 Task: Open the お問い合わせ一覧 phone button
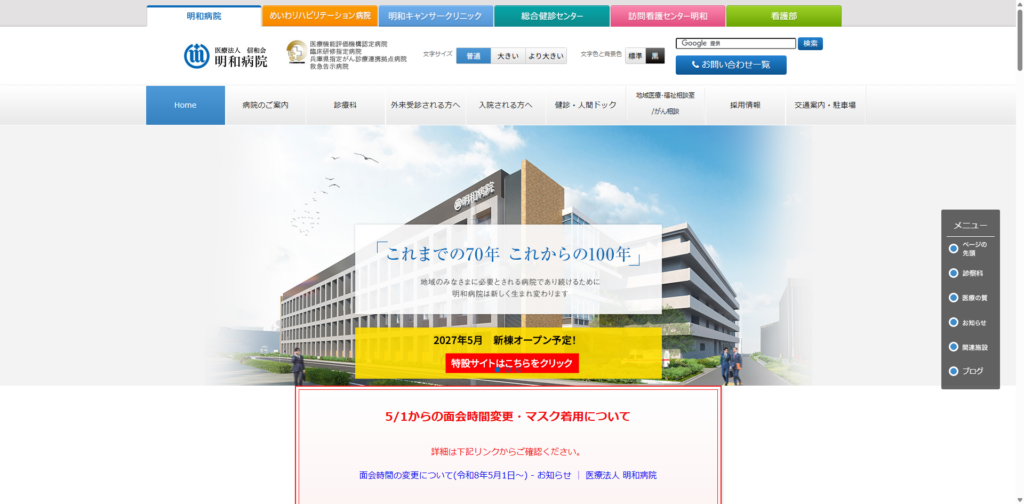[x=731, y=65]
